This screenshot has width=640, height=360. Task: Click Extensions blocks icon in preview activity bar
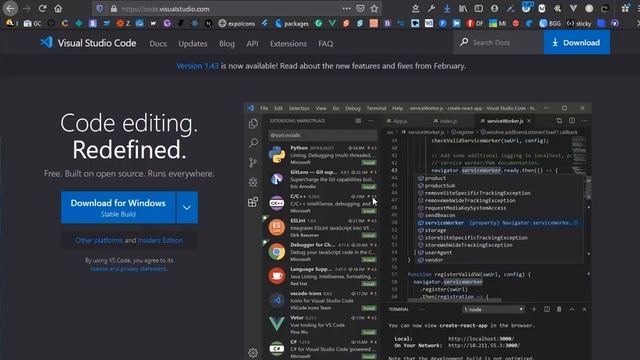[x=253, y=202]
